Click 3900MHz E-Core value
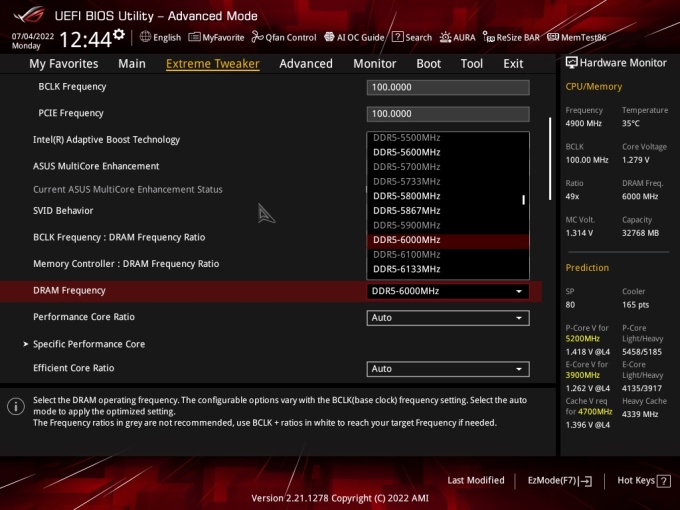The height and width of the screenshot is (510, 680). pyautogui.click(x=582, y=375)
